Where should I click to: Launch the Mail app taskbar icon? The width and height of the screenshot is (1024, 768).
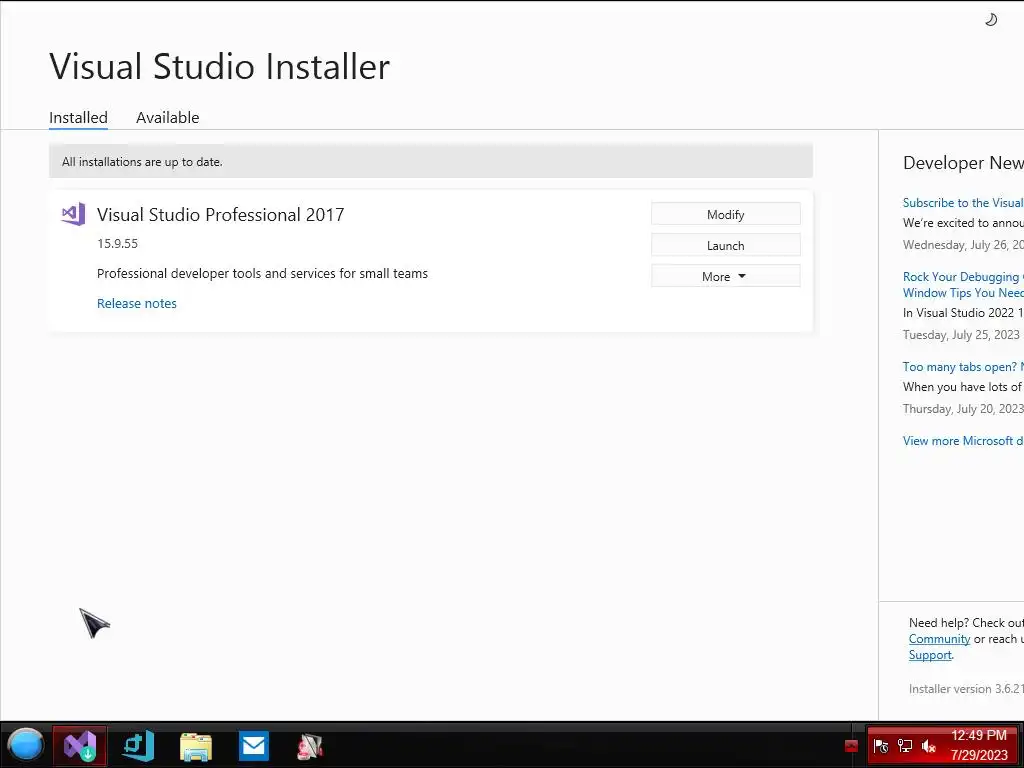[x=253, y=746]
